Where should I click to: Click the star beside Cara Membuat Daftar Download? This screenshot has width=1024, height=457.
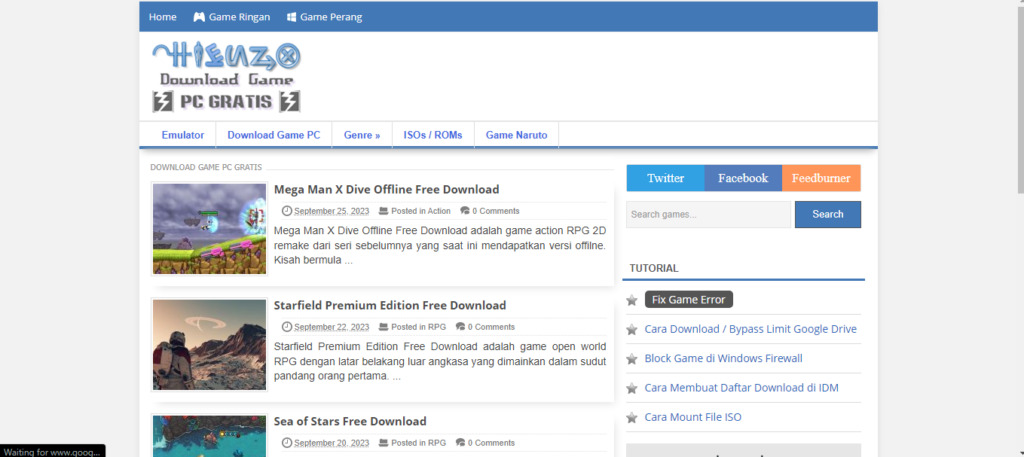point(632,388)
